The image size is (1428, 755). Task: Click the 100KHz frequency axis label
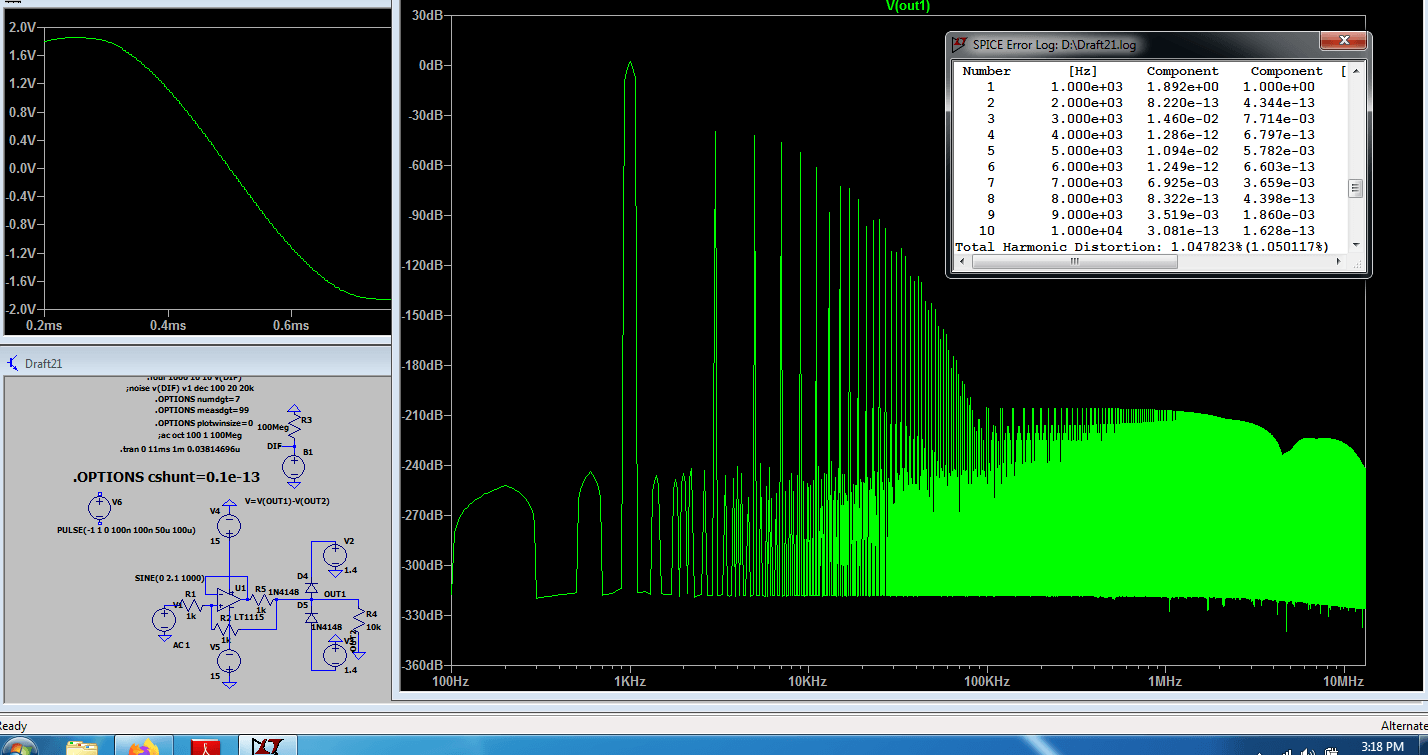(x=986, y=681)
